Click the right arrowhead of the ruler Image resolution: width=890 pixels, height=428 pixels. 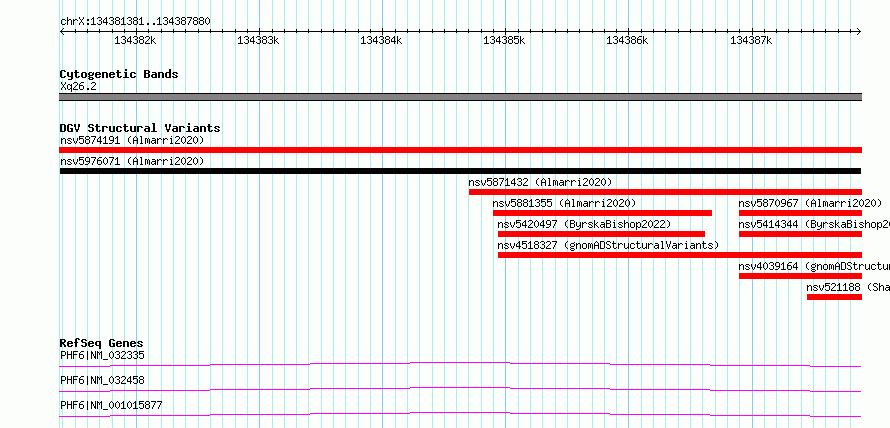click(858, 32)
